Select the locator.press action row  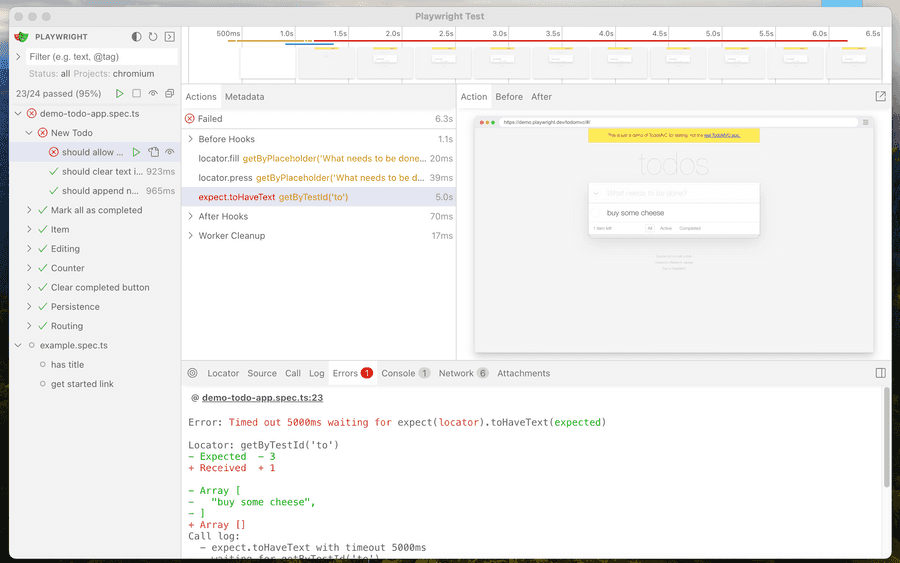point(319,178)
